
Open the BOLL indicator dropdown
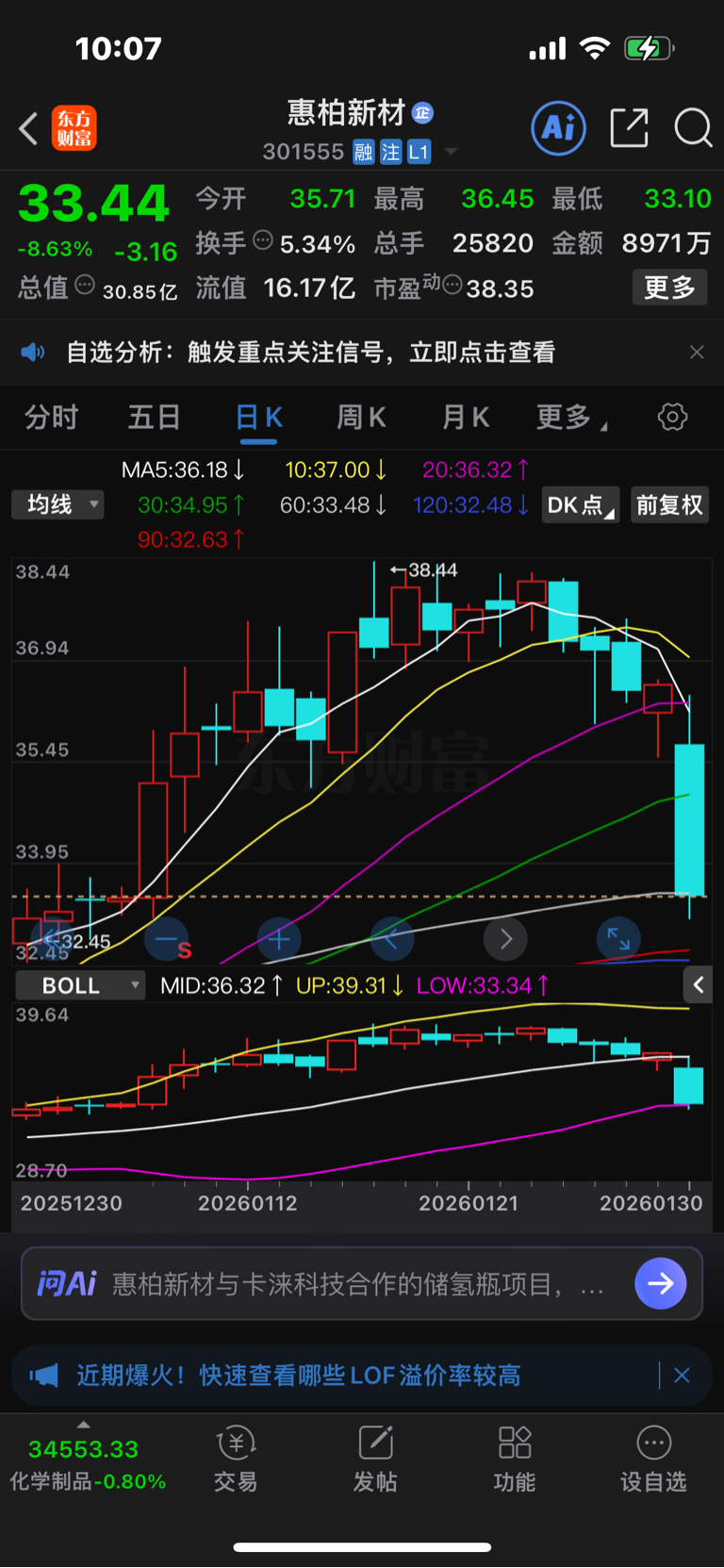(80, 985)
